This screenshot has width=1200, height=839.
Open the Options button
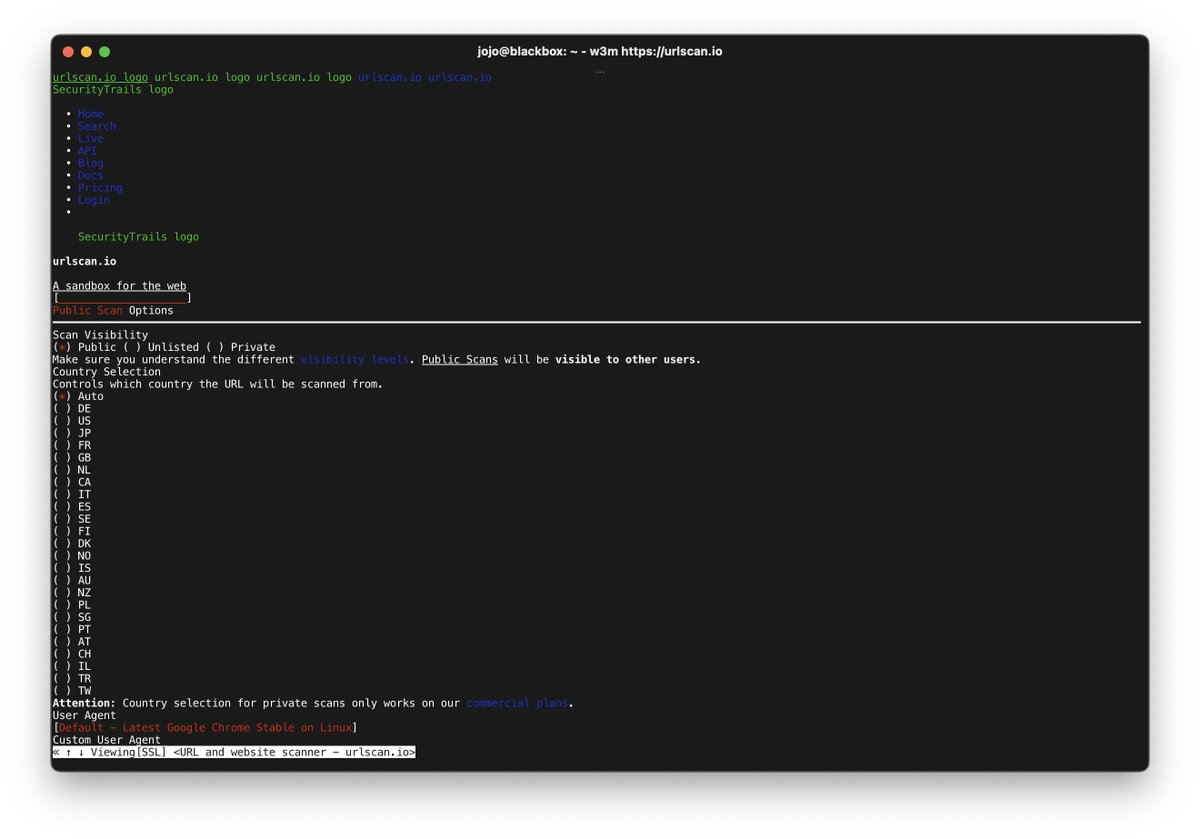(151, 310)
